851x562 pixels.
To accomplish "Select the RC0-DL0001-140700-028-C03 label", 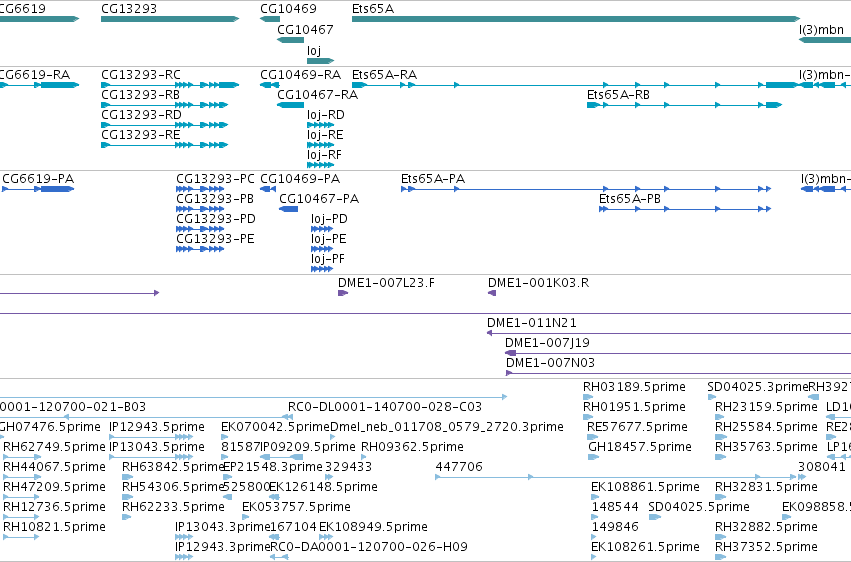I will pos(385,407).
